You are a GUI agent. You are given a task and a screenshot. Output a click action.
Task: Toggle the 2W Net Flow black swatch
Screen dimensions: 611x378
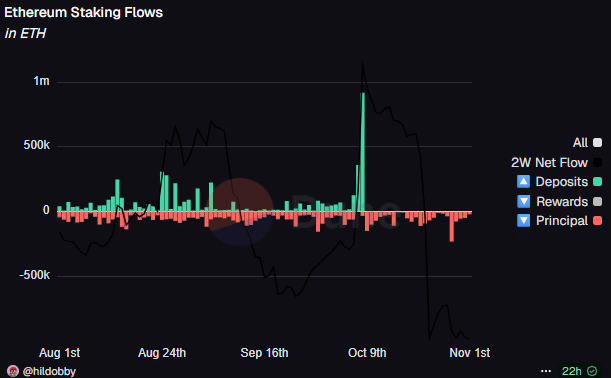point(597,163)
